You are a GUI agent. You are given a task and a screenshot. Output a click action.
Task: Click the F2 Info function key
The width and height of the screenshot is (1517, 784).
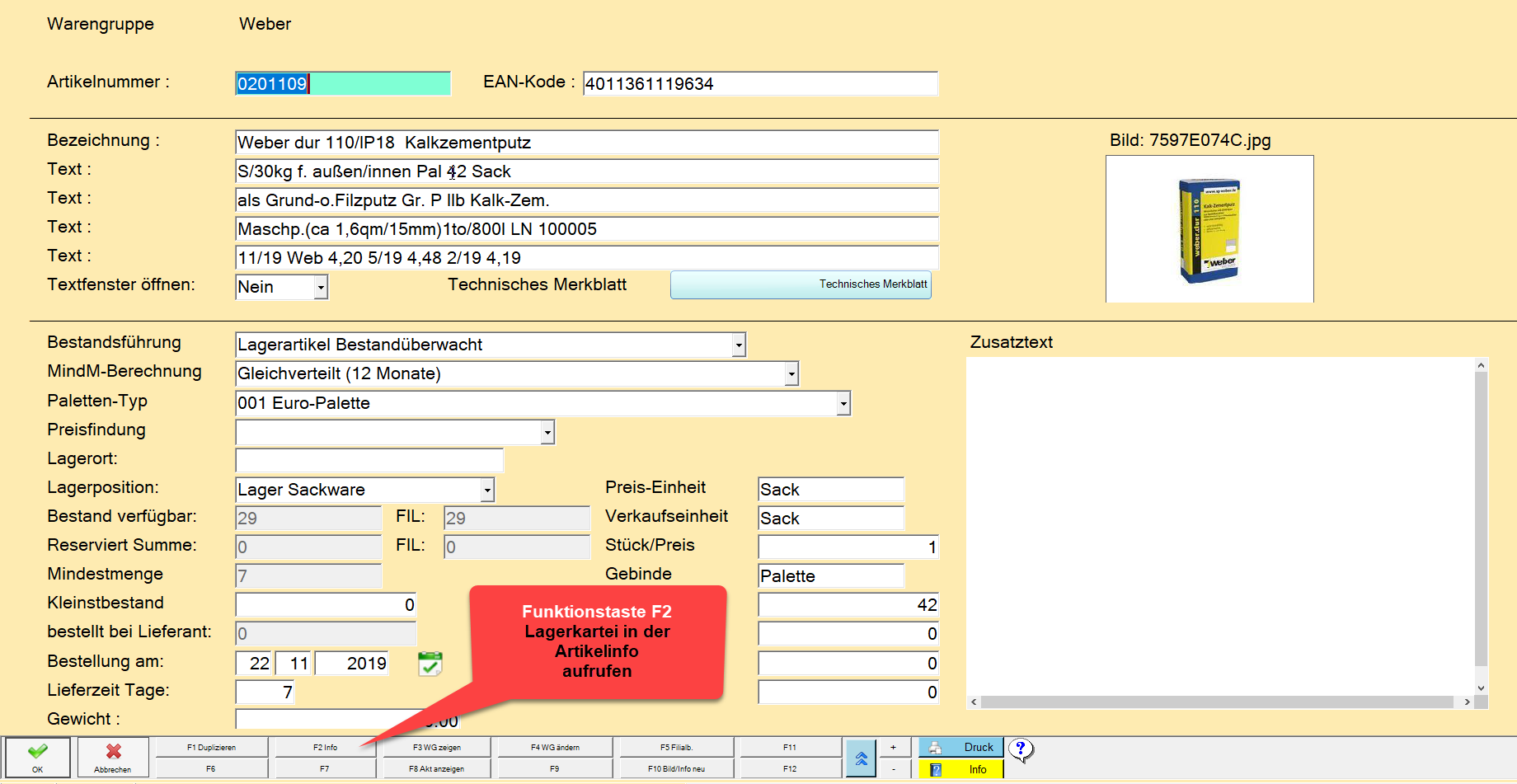tap(325, 747)
